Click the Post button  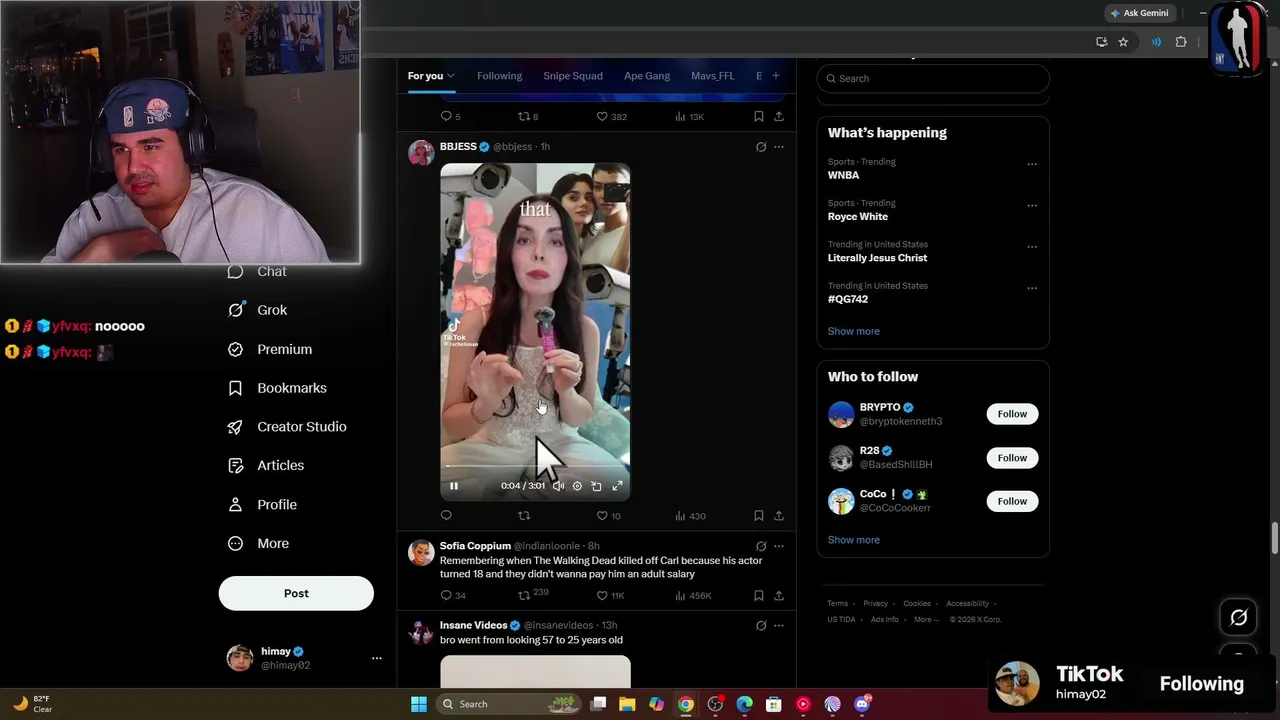(x=296, y=594)
